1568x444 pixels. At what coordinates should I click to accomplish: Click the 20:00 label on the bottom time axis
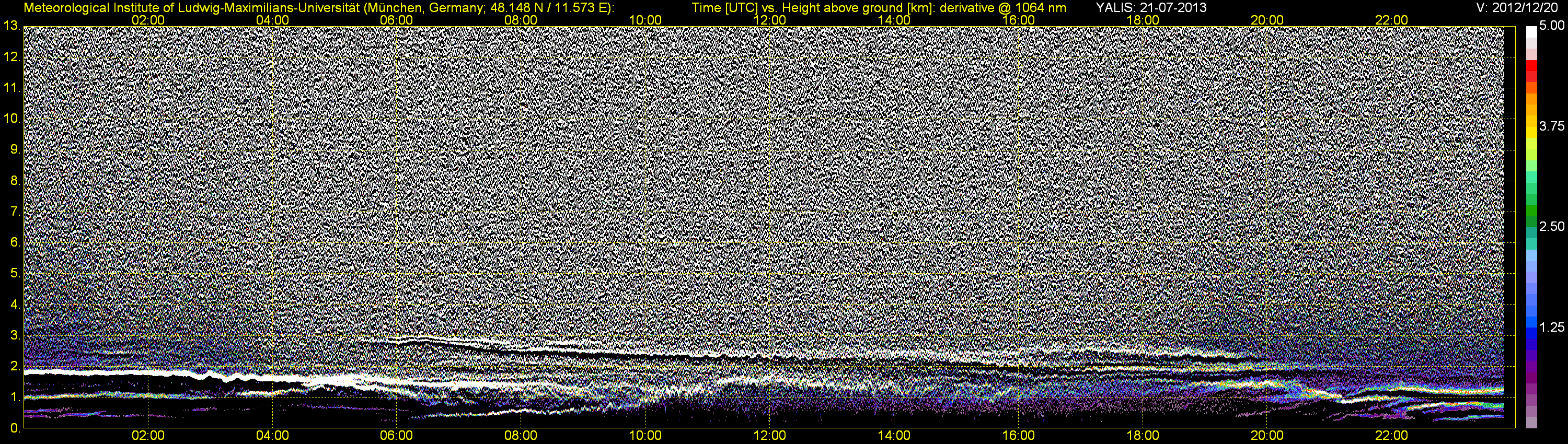pyautogui.click(x=1267, y=436)
